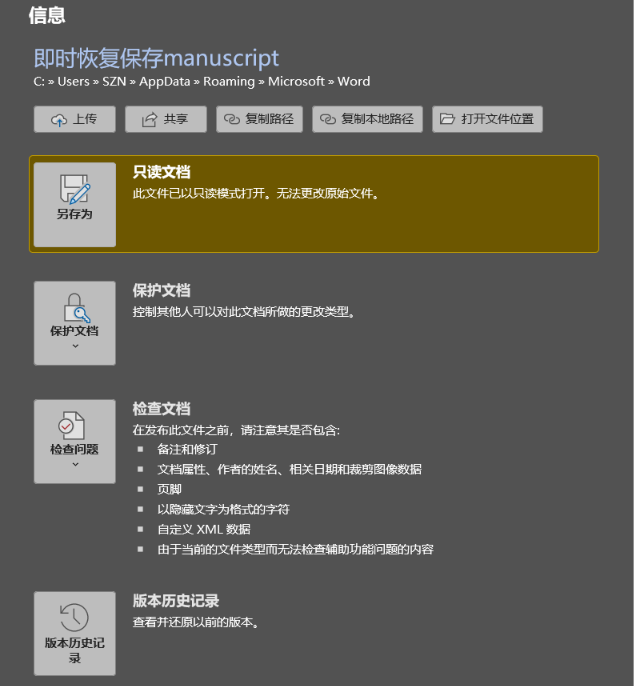Click the document title 即时恢复保存manuscript
Image resolution: width=634 pixels, height=686 pixels.
click(x=156, y=58)
